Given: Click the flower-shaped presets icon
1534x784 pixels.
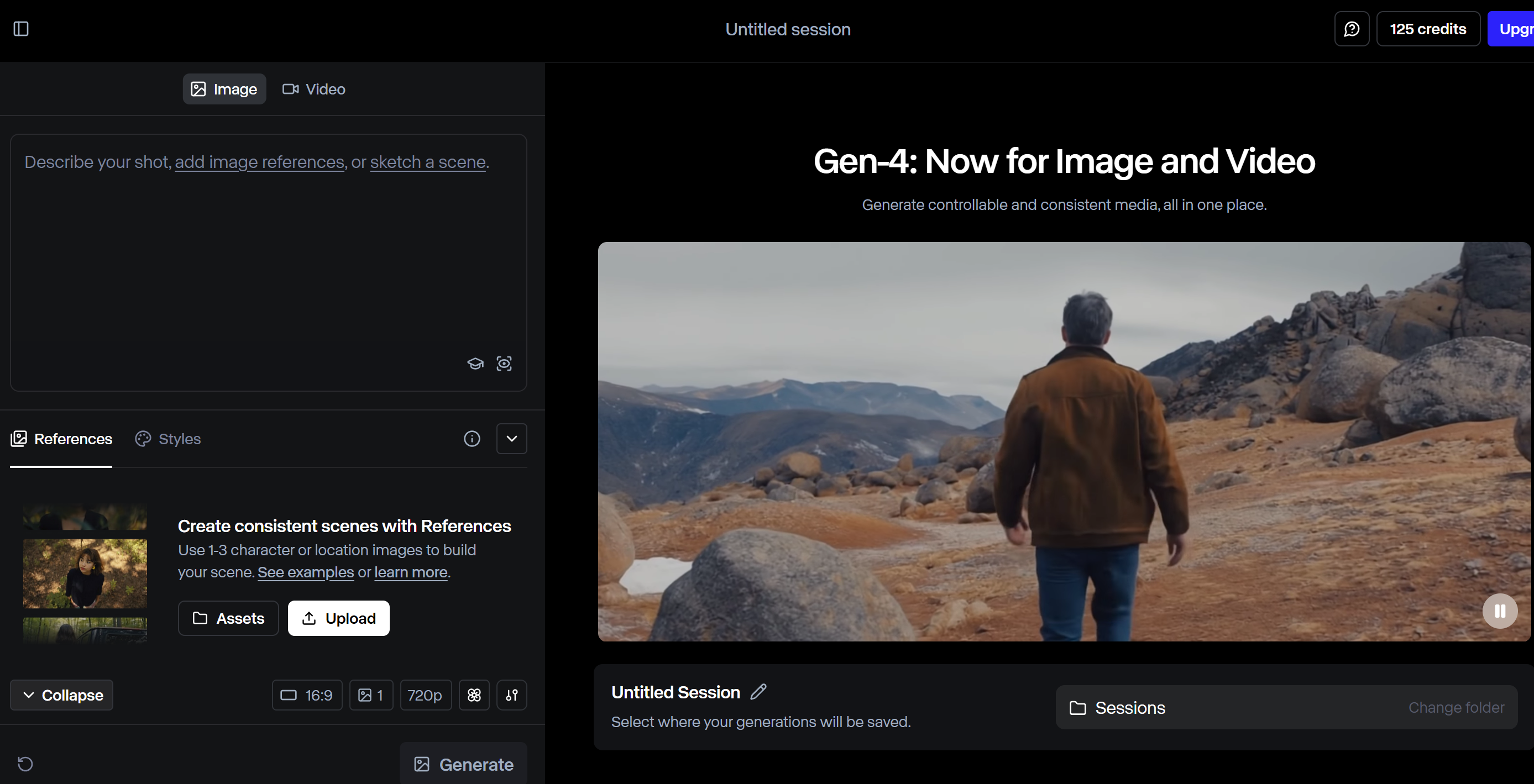Looking at the screenshot, I should pos(474,694).
